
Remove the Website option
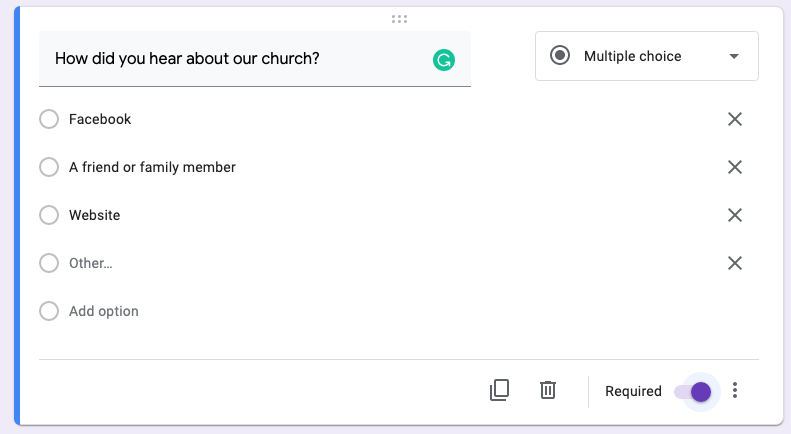(735, 215)
